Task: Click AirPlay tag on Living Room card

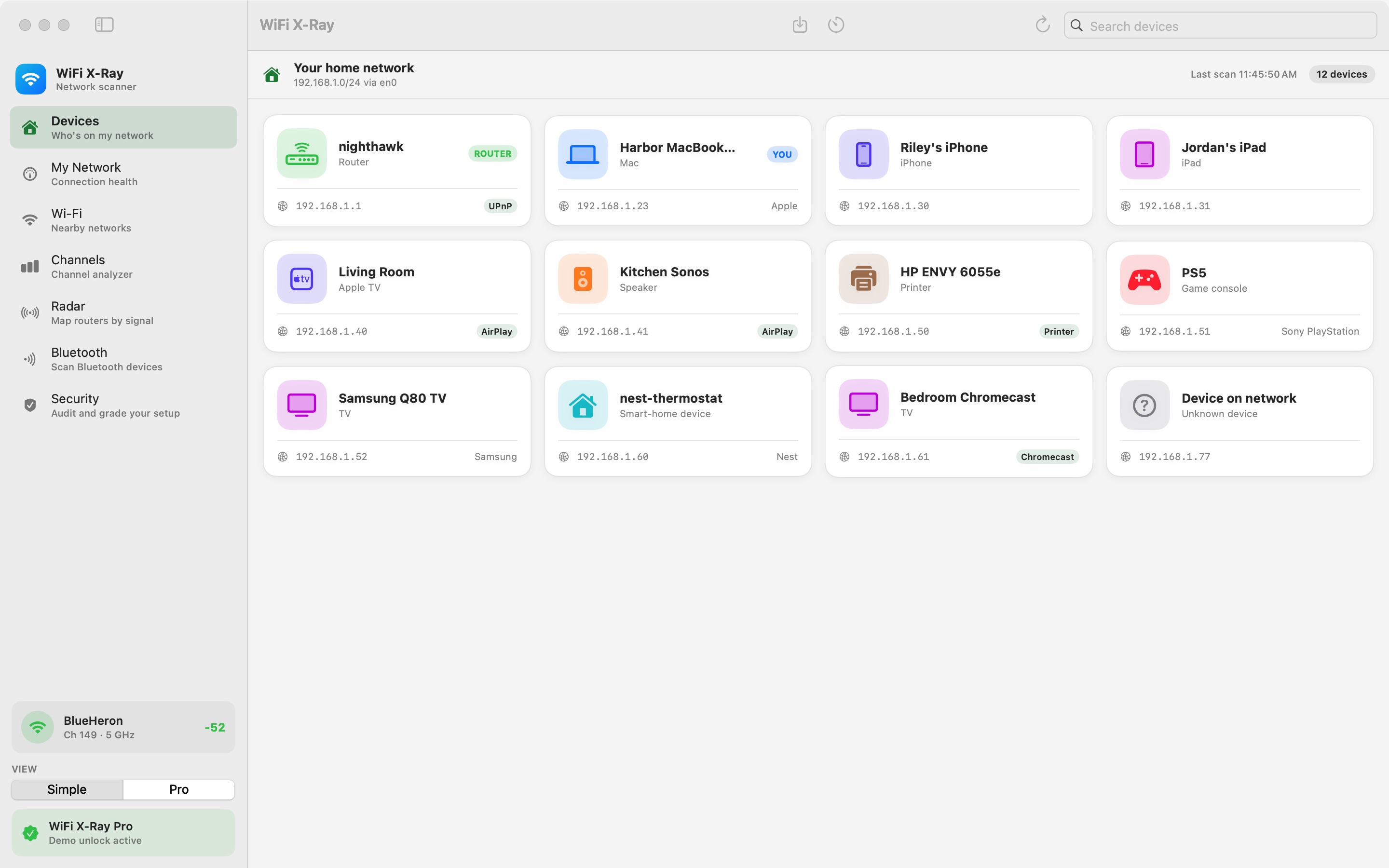Action: (496, 331)
